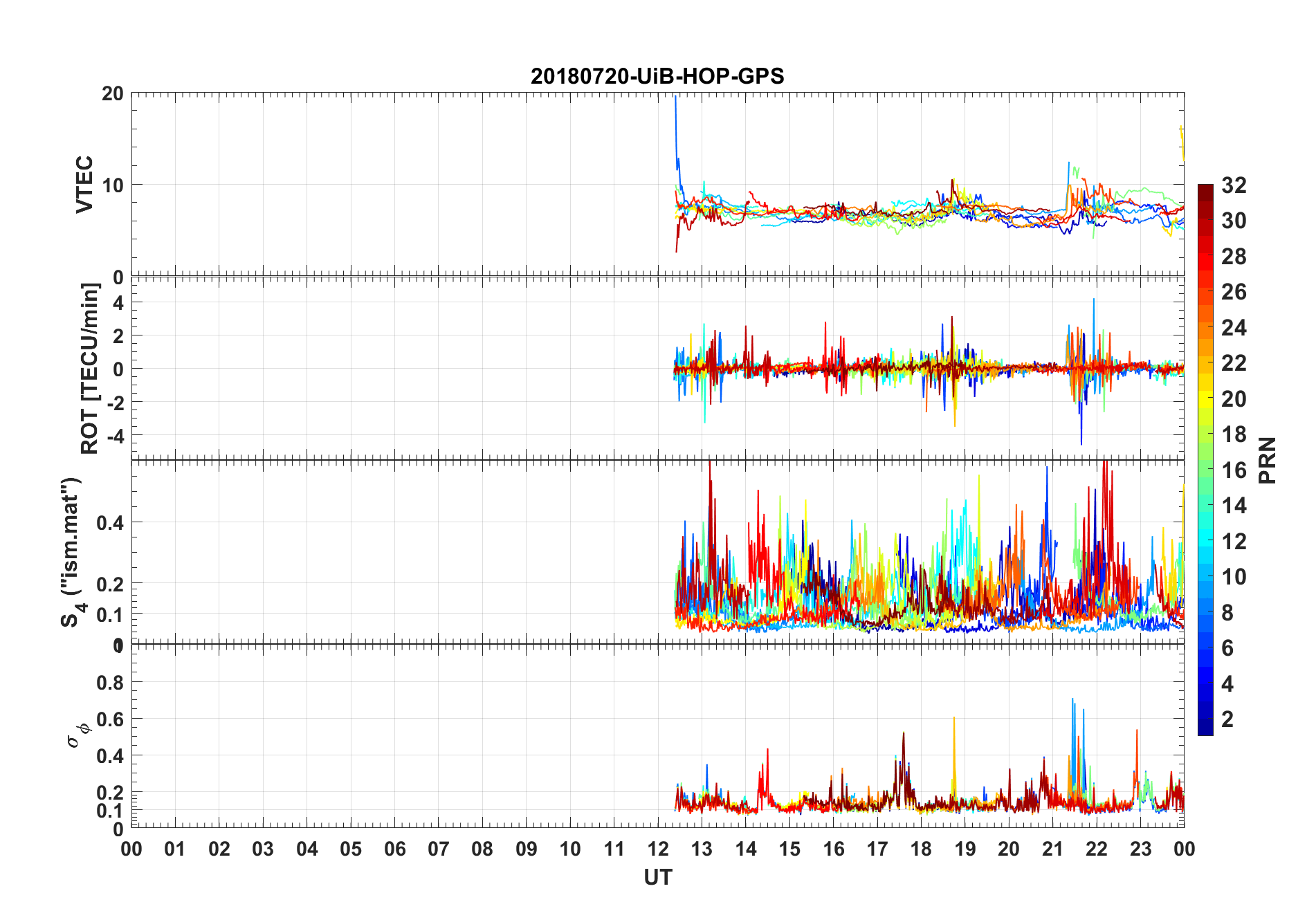The height and width of the screenshot is (920, 1316).
Task: Click the -4 tick on ROT axis
Action: [117, 436]
